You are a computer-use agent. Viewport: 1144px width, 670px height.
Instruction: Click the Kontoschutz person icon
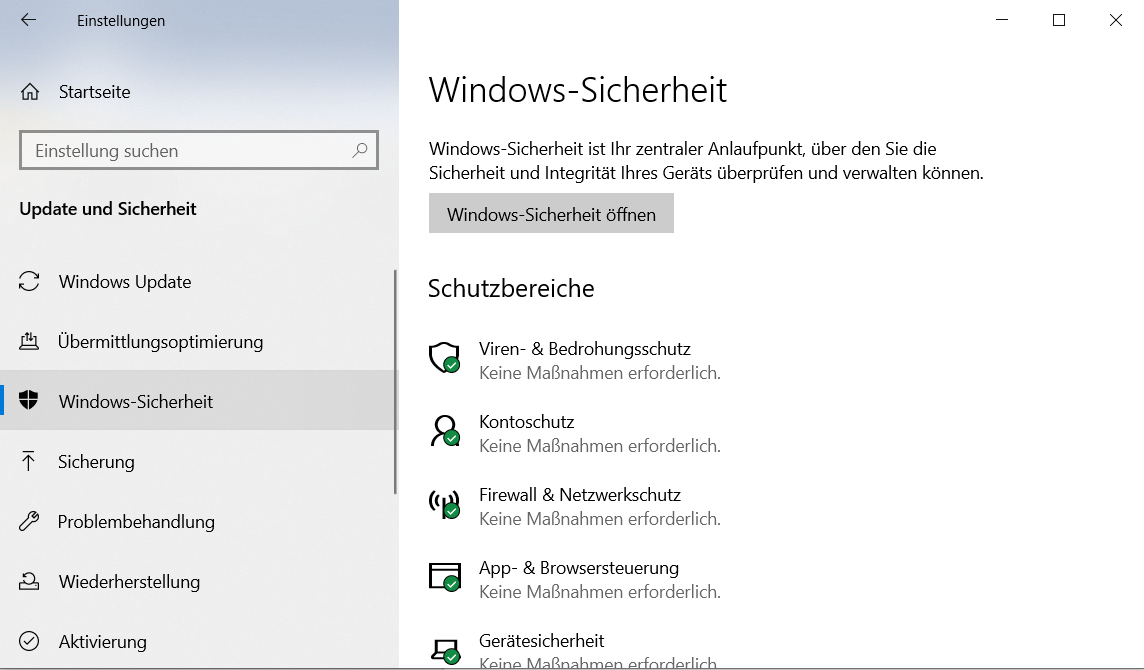click(x=443, y=431)
